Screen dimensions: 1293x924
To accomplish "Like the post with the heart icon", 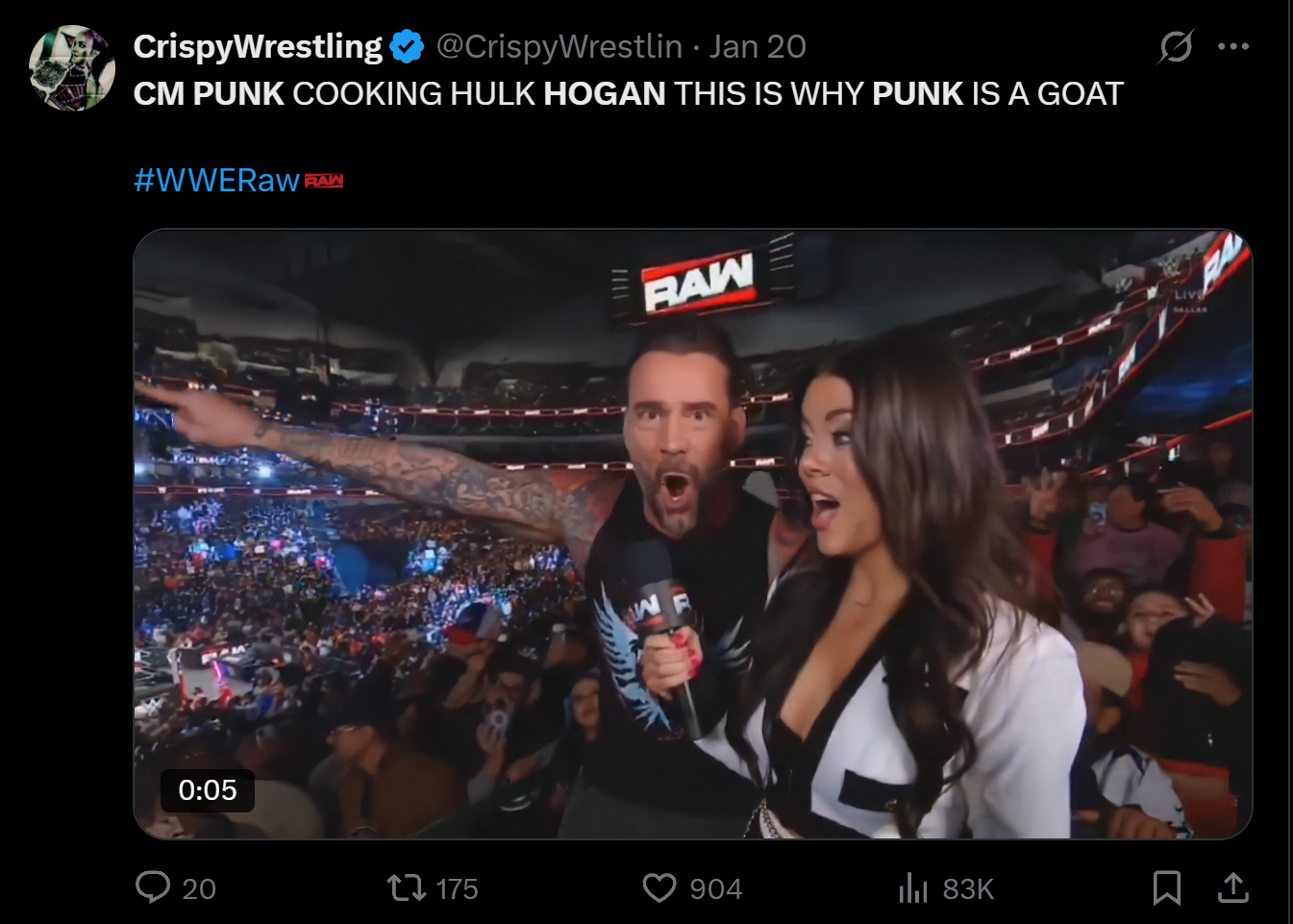I will (x=659, y=887).
